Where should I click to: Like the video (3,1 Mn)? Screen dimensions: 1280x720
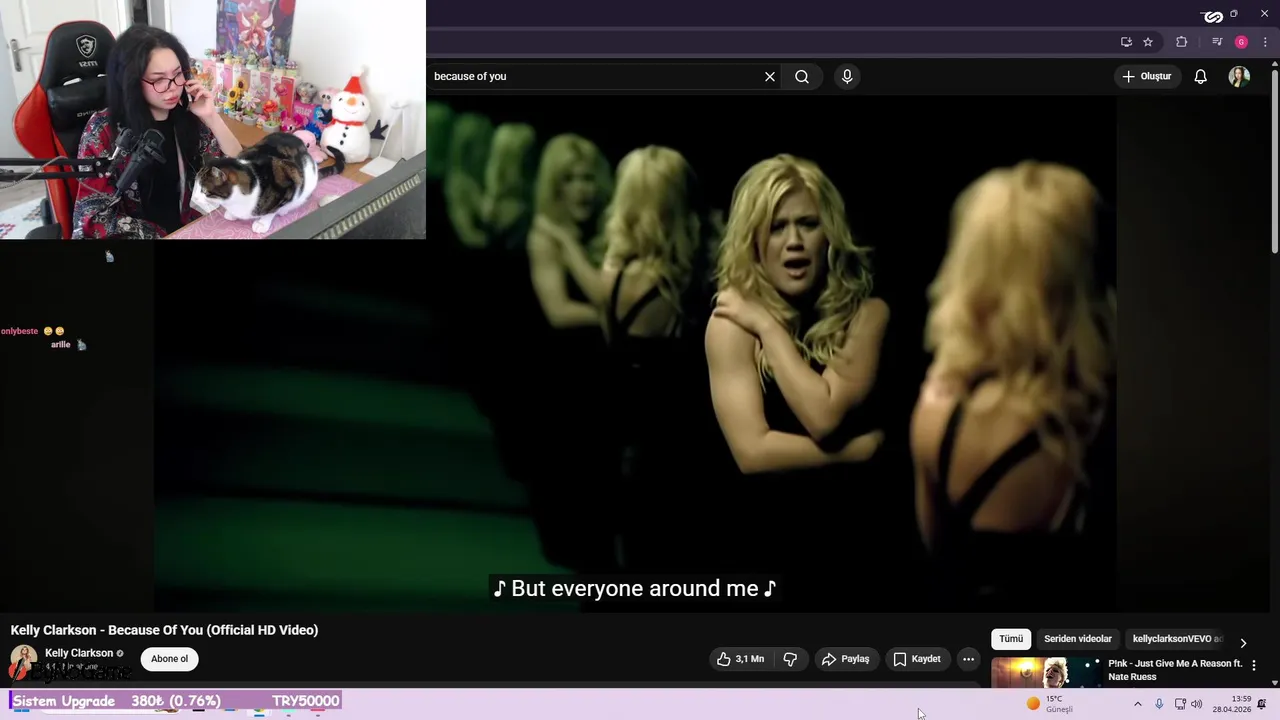[x=740, y=659]
